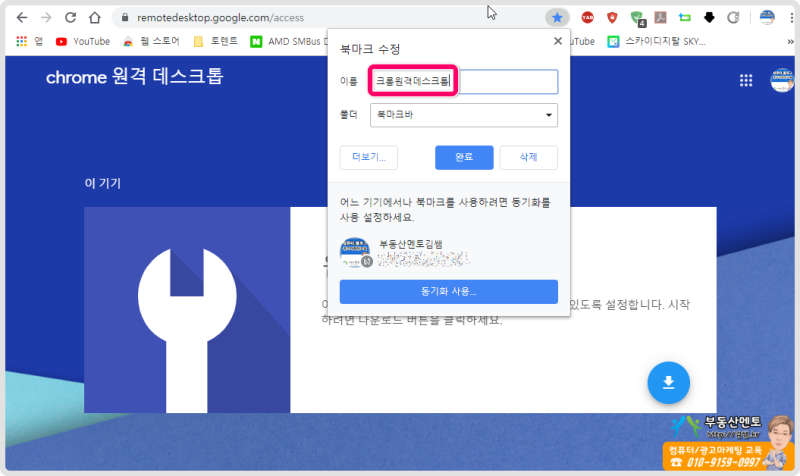Click the round blue download button
Image resolution: width=800 pixels, height=476 pixels.
[x=668, y=382]
